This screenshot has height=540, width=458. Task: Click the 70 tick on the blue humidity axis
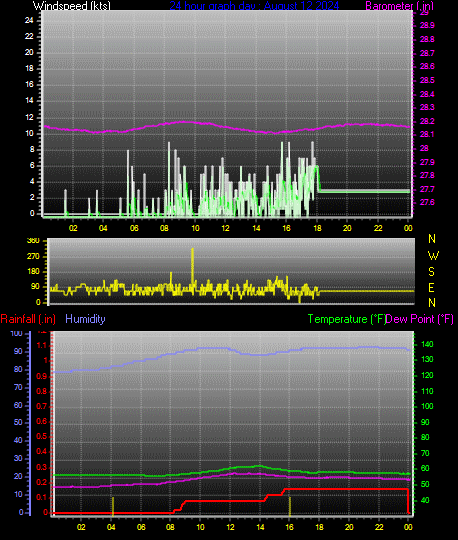coord(18,387)
